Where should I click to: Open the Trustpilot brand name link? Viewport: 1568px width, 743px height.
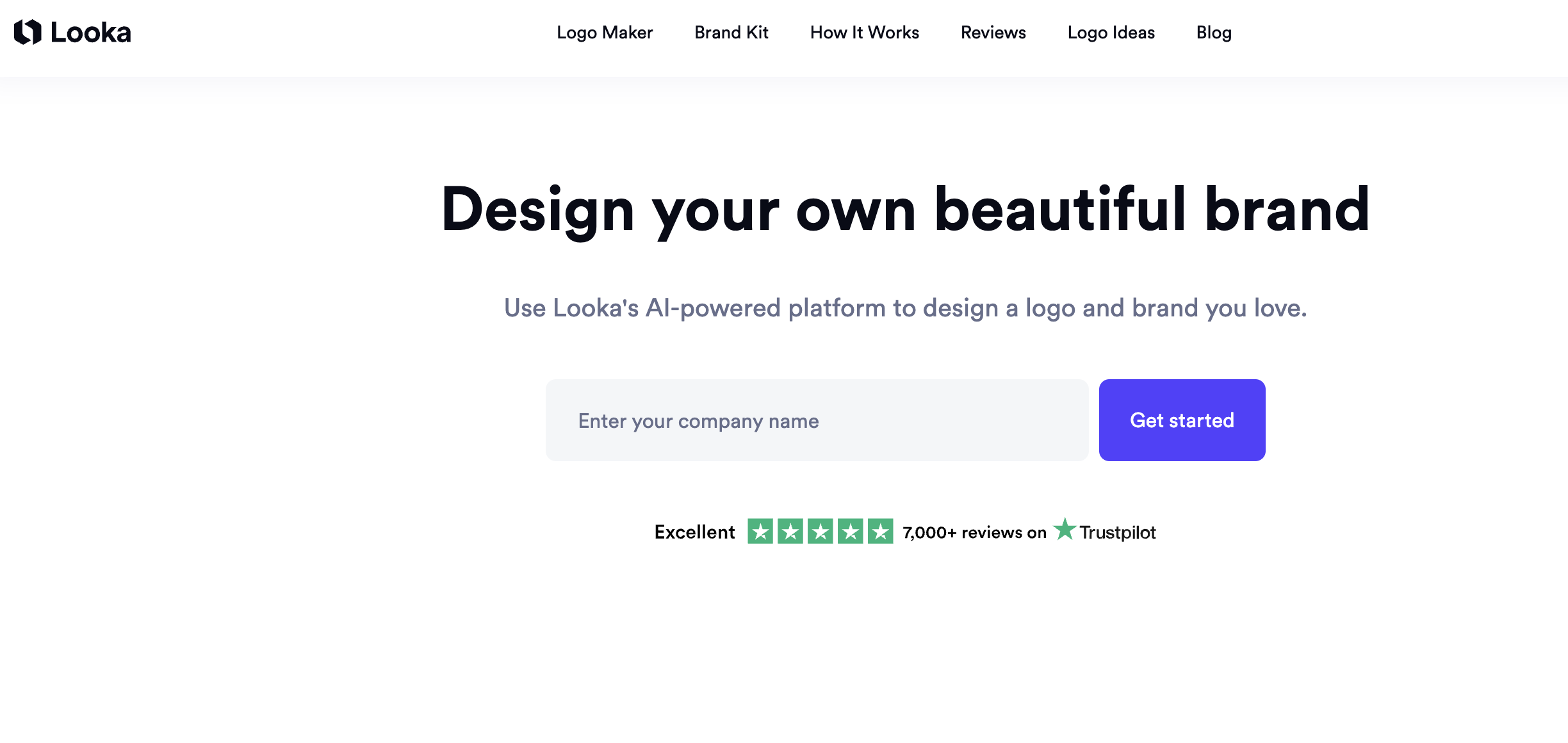click(1118, 532)
